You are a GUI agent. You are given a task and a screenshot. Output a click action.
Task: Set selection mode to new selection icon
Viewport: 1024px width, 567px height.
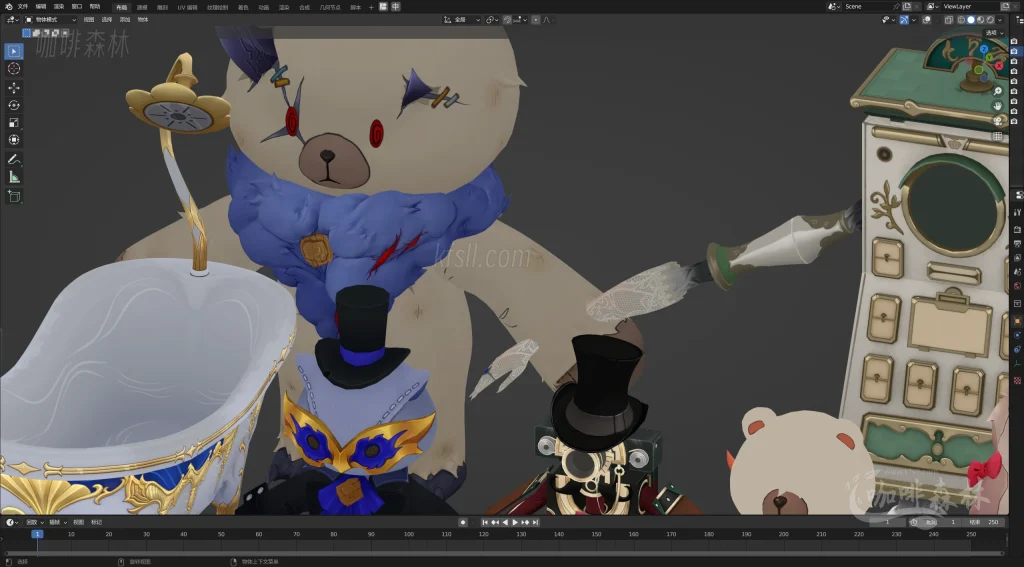point(27,33)
